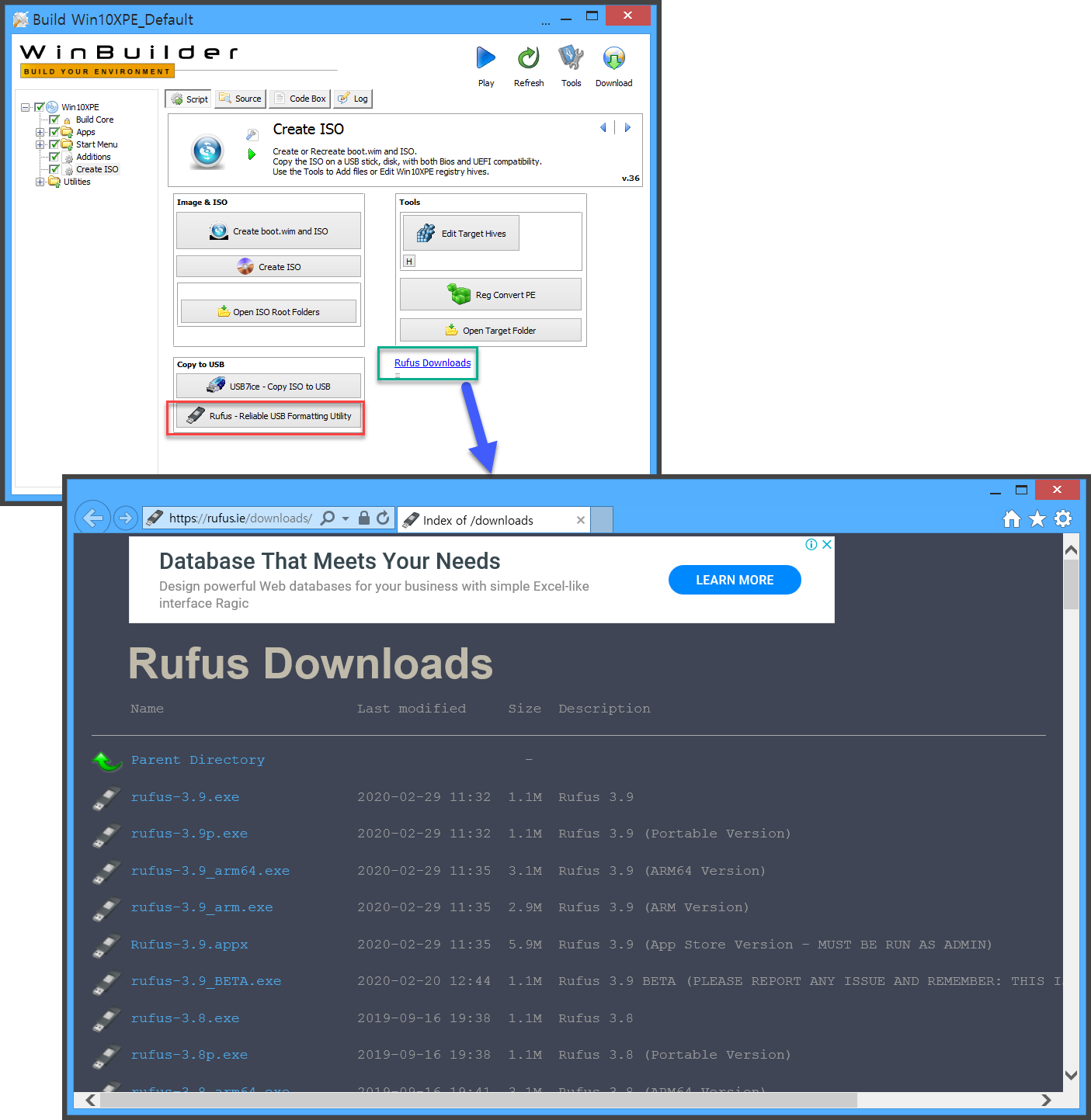Click the Win10XPE disc icon in tree

click(x=52, y=107)
